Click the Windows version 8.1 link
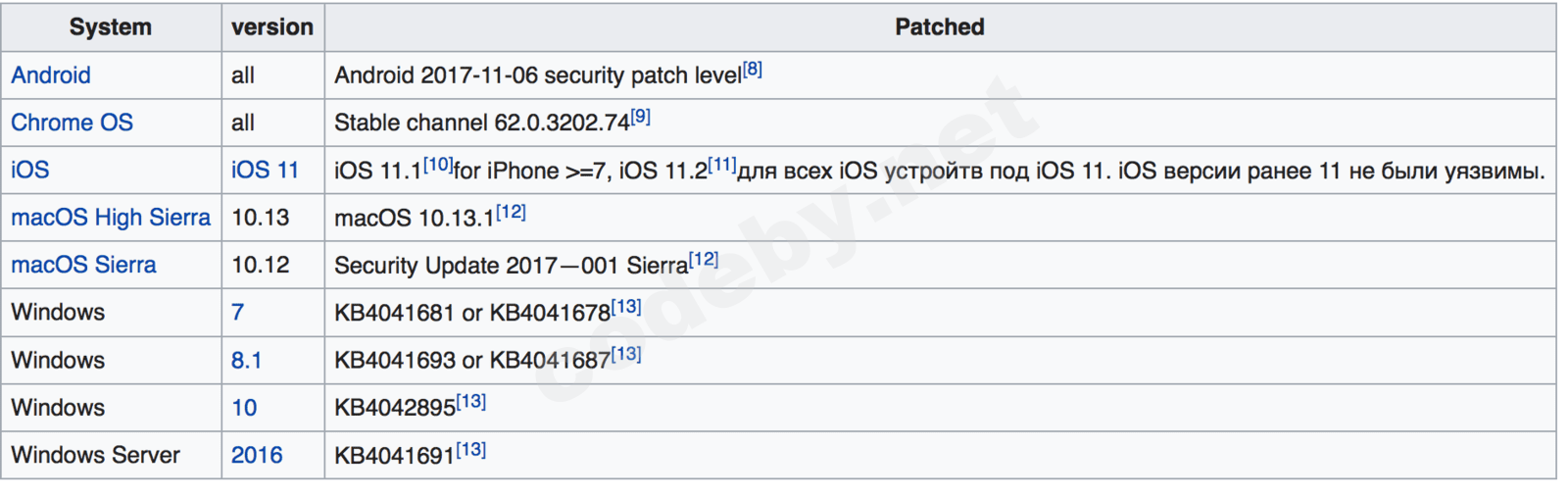Viewport: 1568px width, 497px height. click(246, 360)
